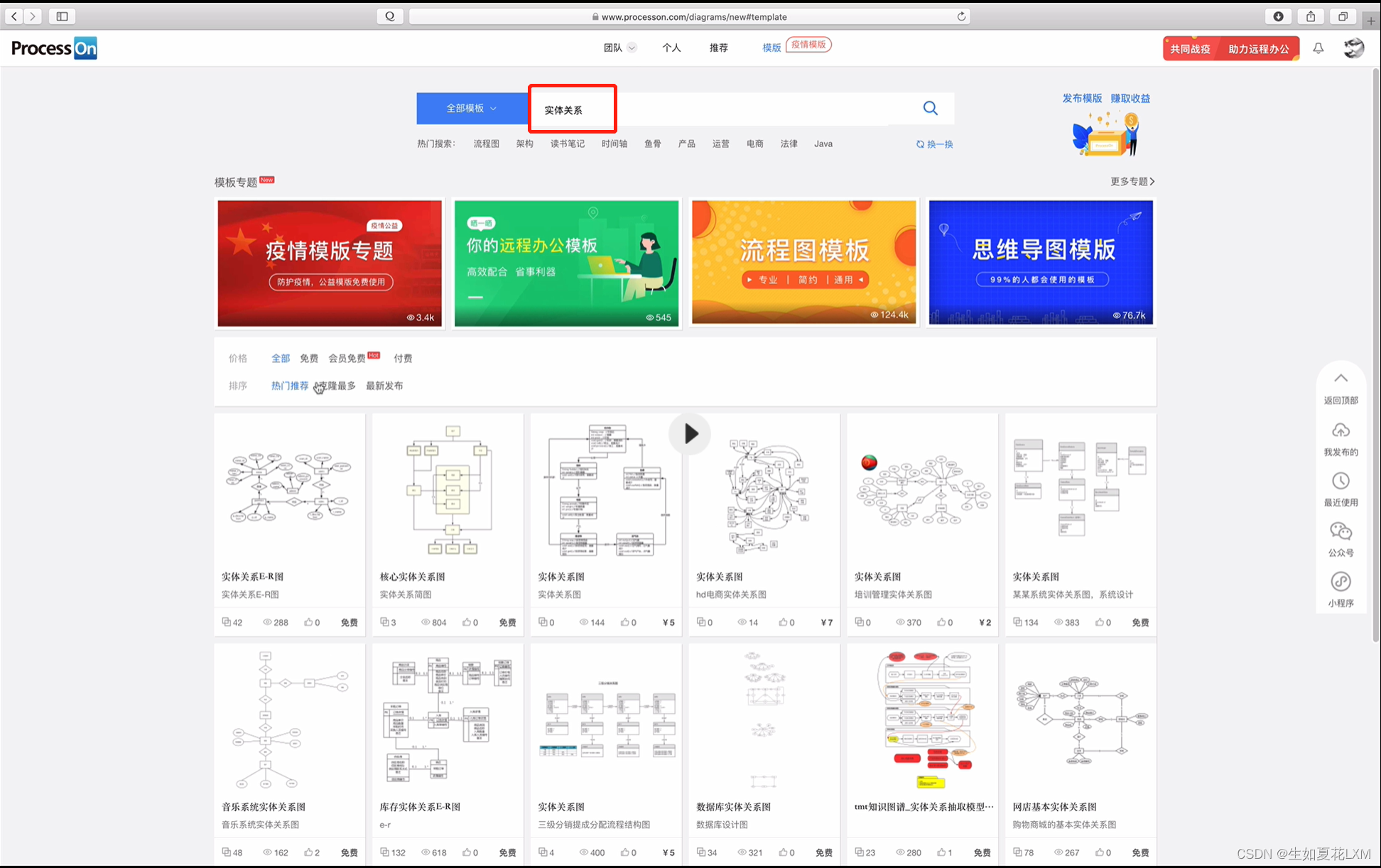
Task: Sort templates by 最新发布
Action: tap(384, 386)
